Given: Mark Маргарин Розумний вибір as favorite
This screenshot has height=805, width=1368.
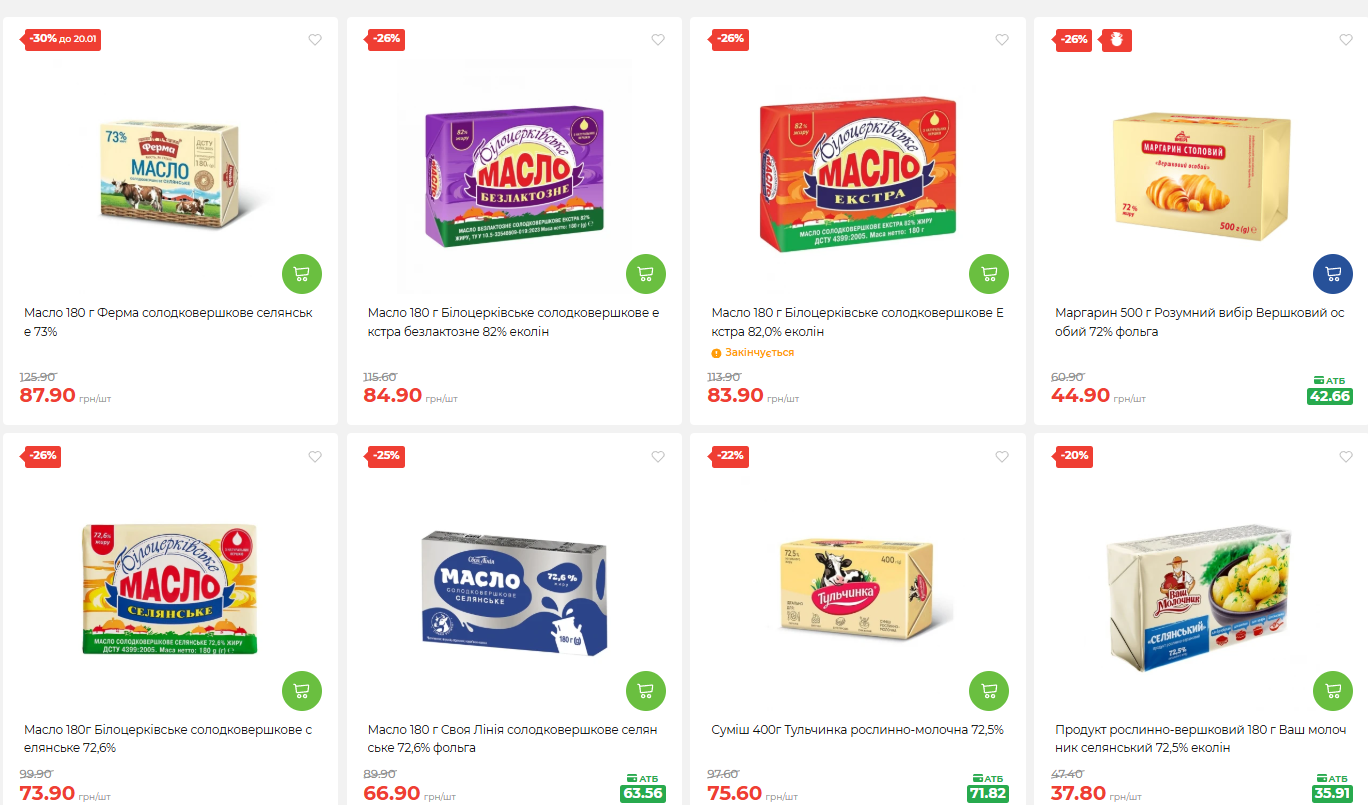Looking at the screenshot, I should pos(1346,40).
